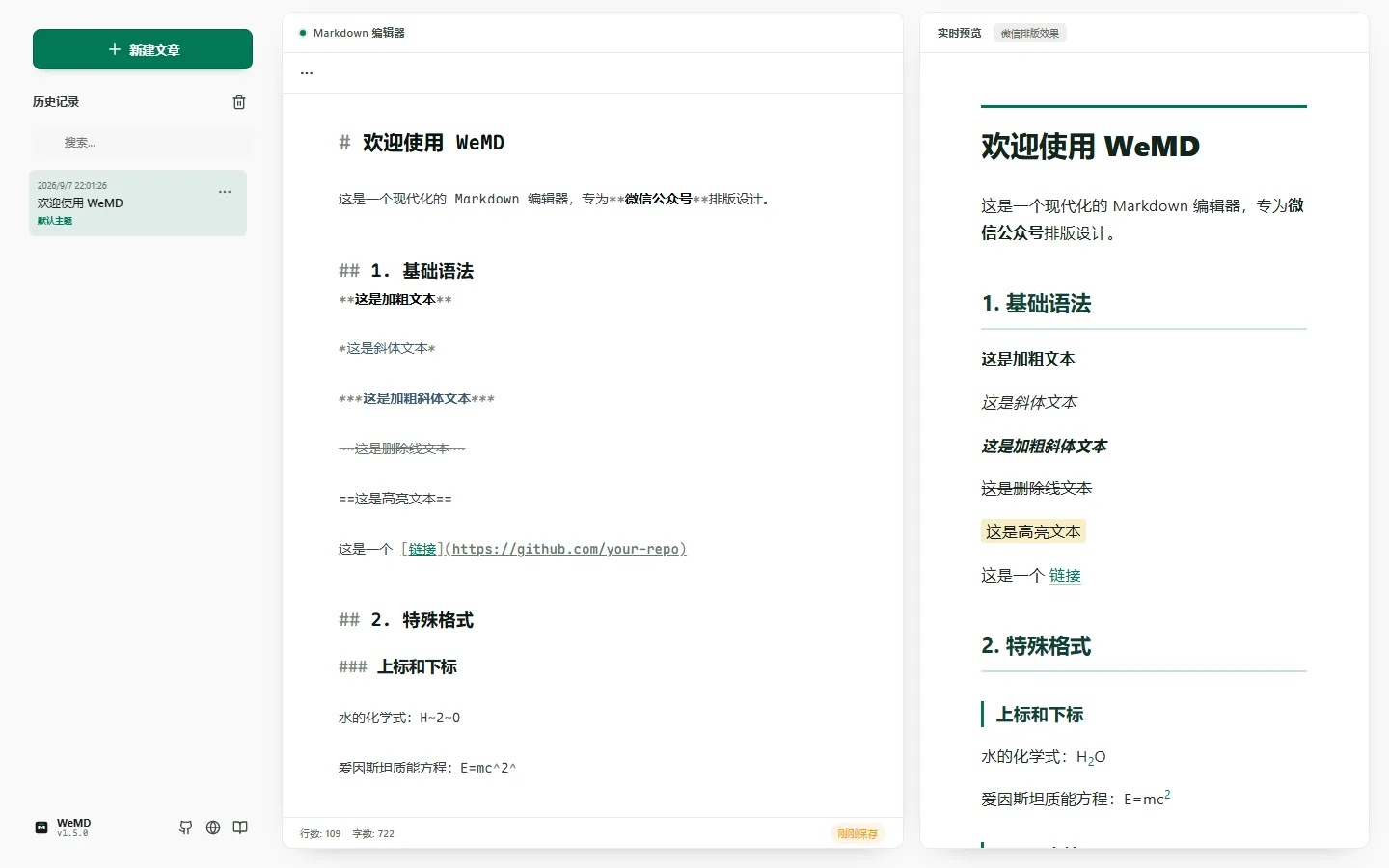Open the three-dot menu on the history entry
1389x868 pixels.
(225, 192)
